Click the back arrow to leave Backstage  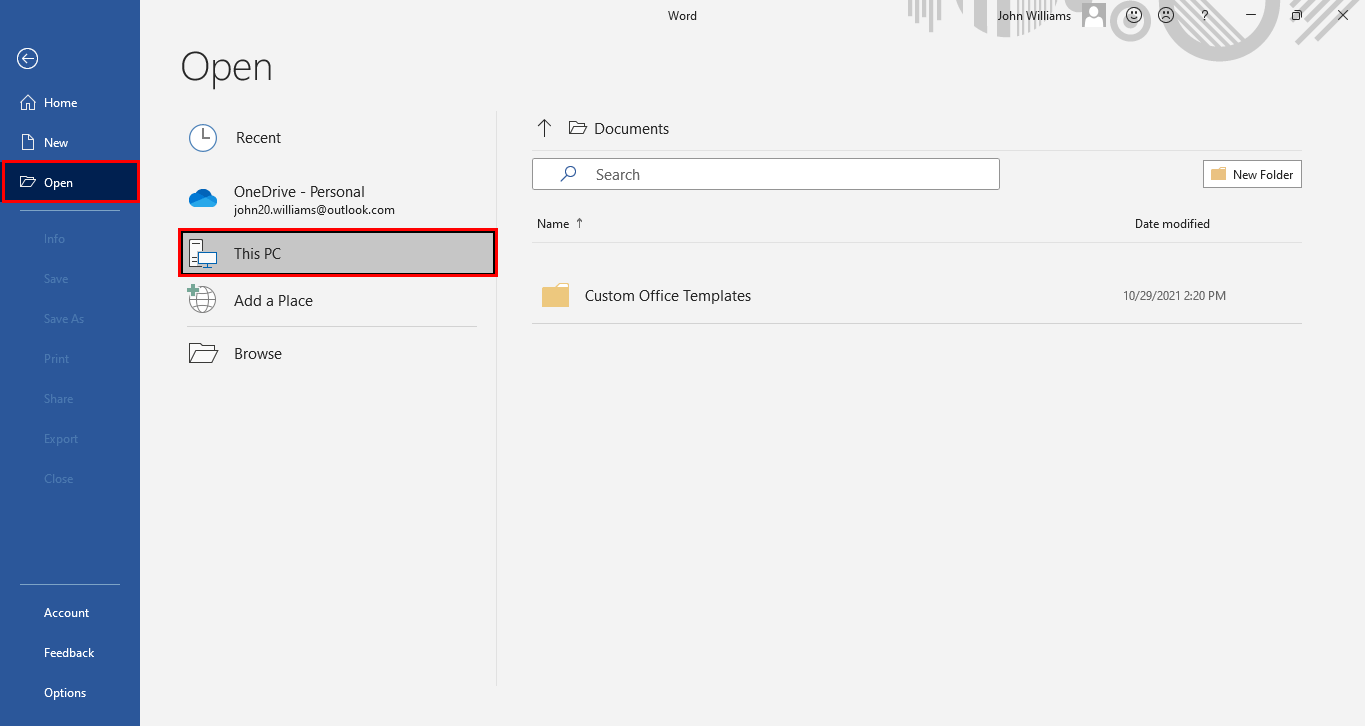coord(28,59)
